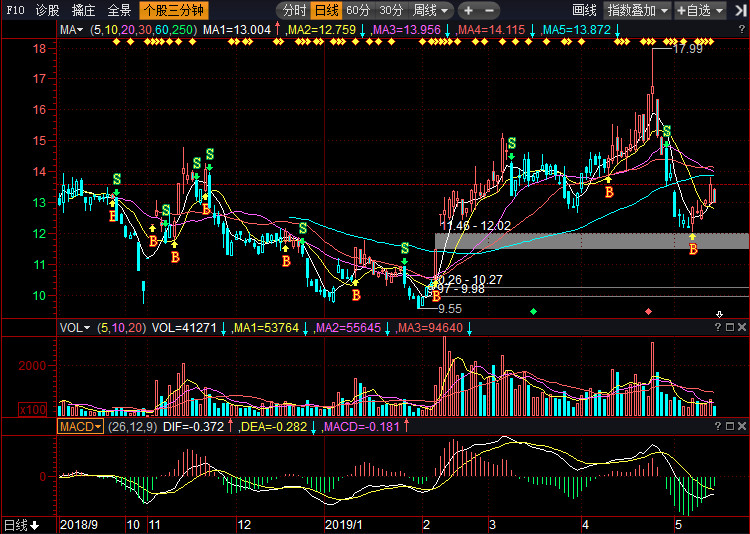Click the 画线 drawing tools button
The height and width of the screenshot is (534, 750).
(584, 11)
